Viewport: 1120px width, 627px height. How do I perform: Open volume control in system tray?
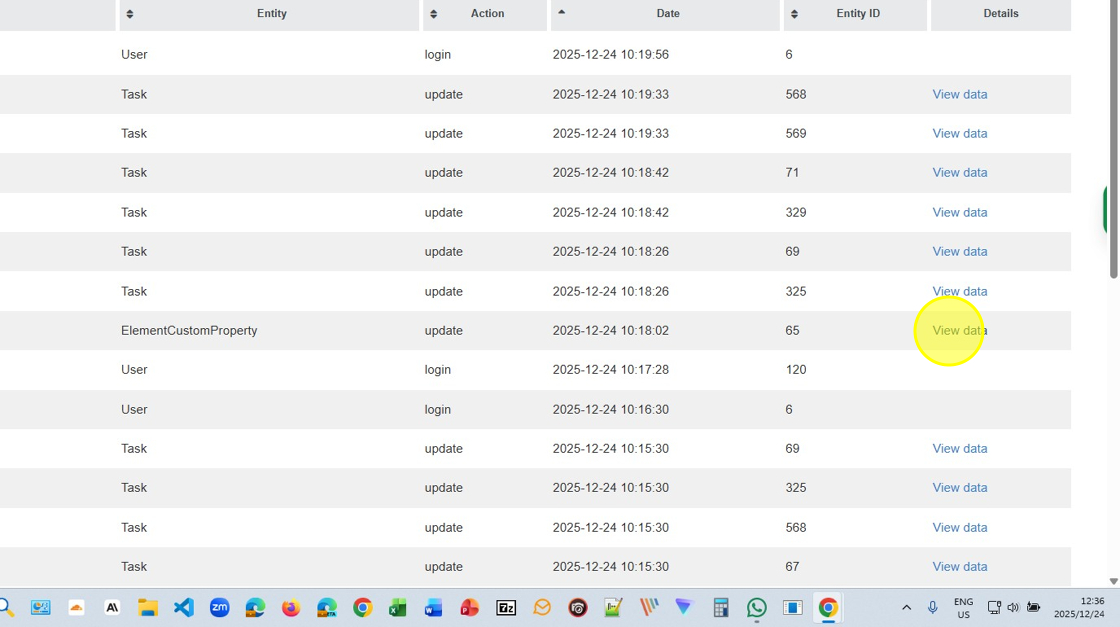click(x=1013, y=607)
